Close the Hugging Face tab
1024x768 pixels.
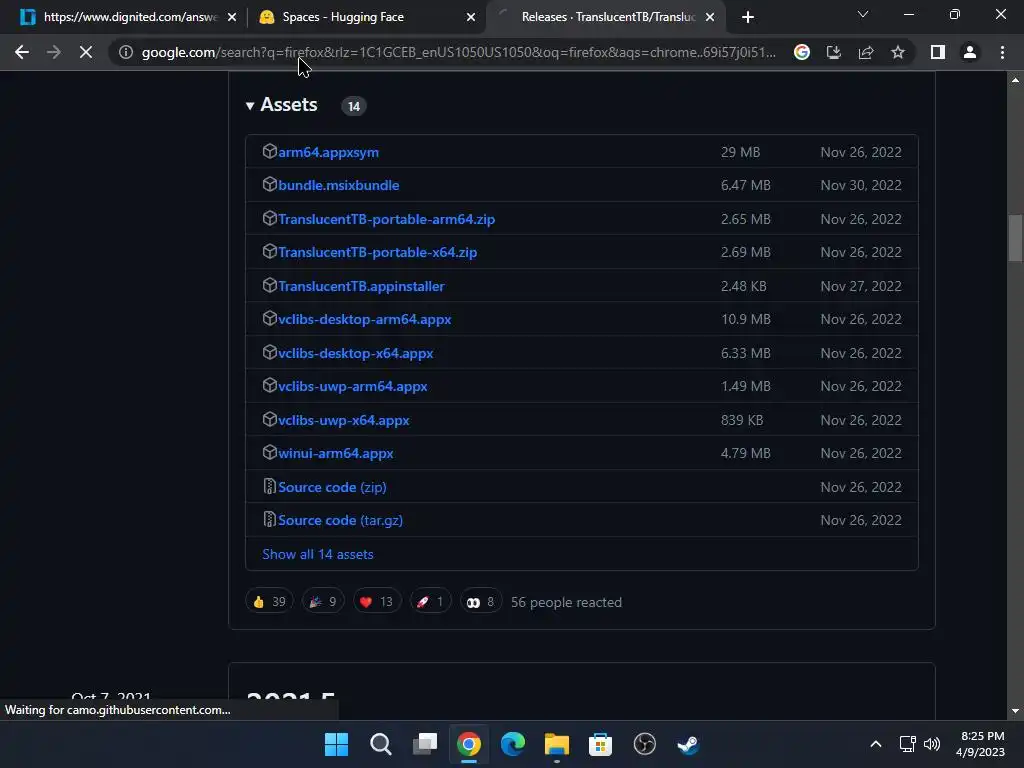tap(471, 17)
